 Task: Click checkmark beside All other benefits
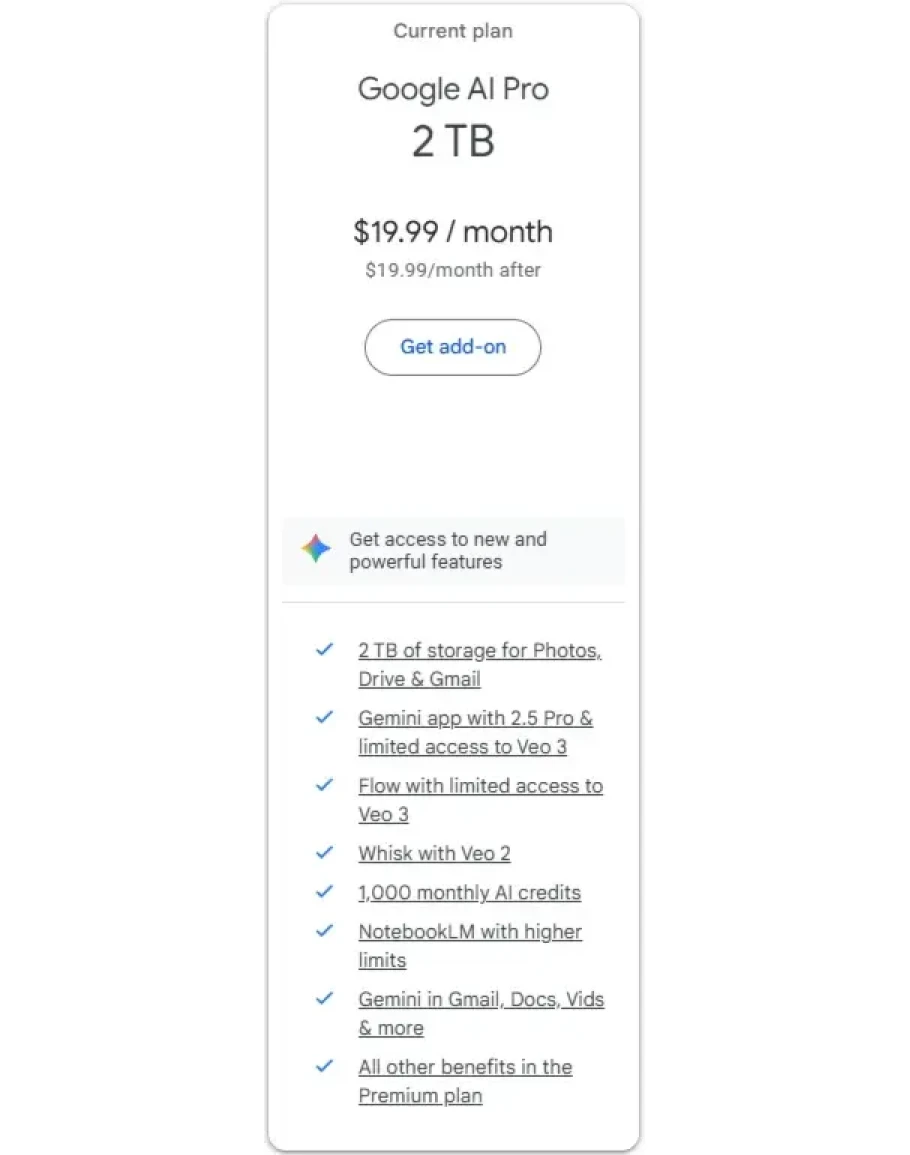(324, 1066)
